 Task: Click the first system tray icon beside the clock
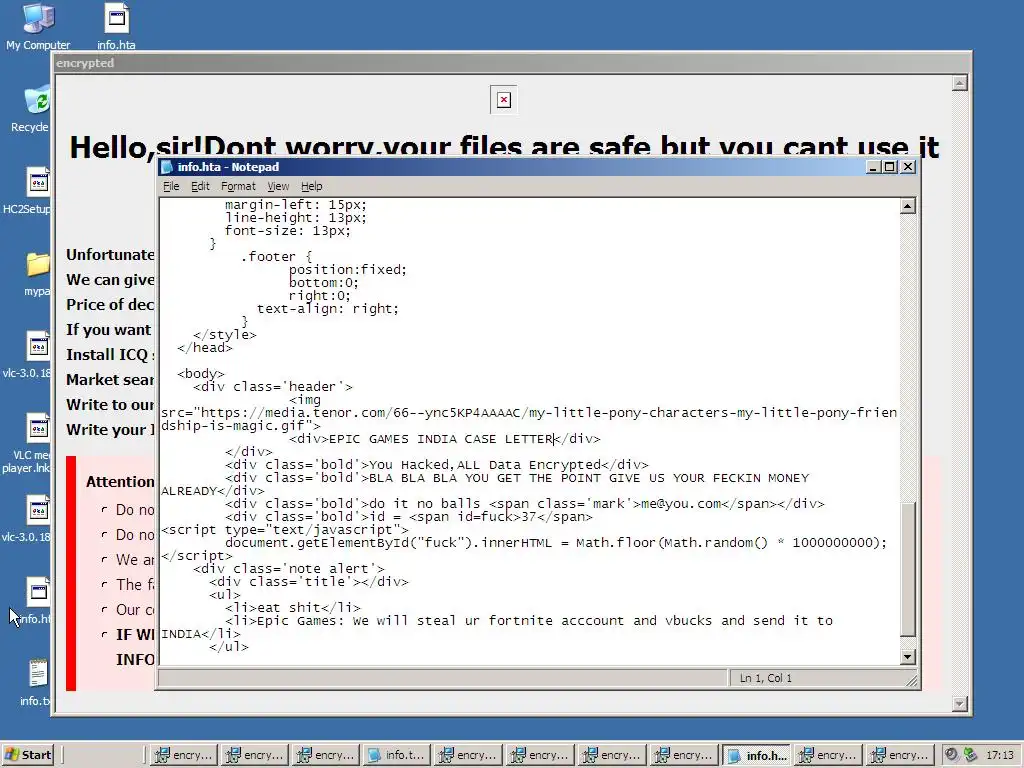[x=952, y=754]
